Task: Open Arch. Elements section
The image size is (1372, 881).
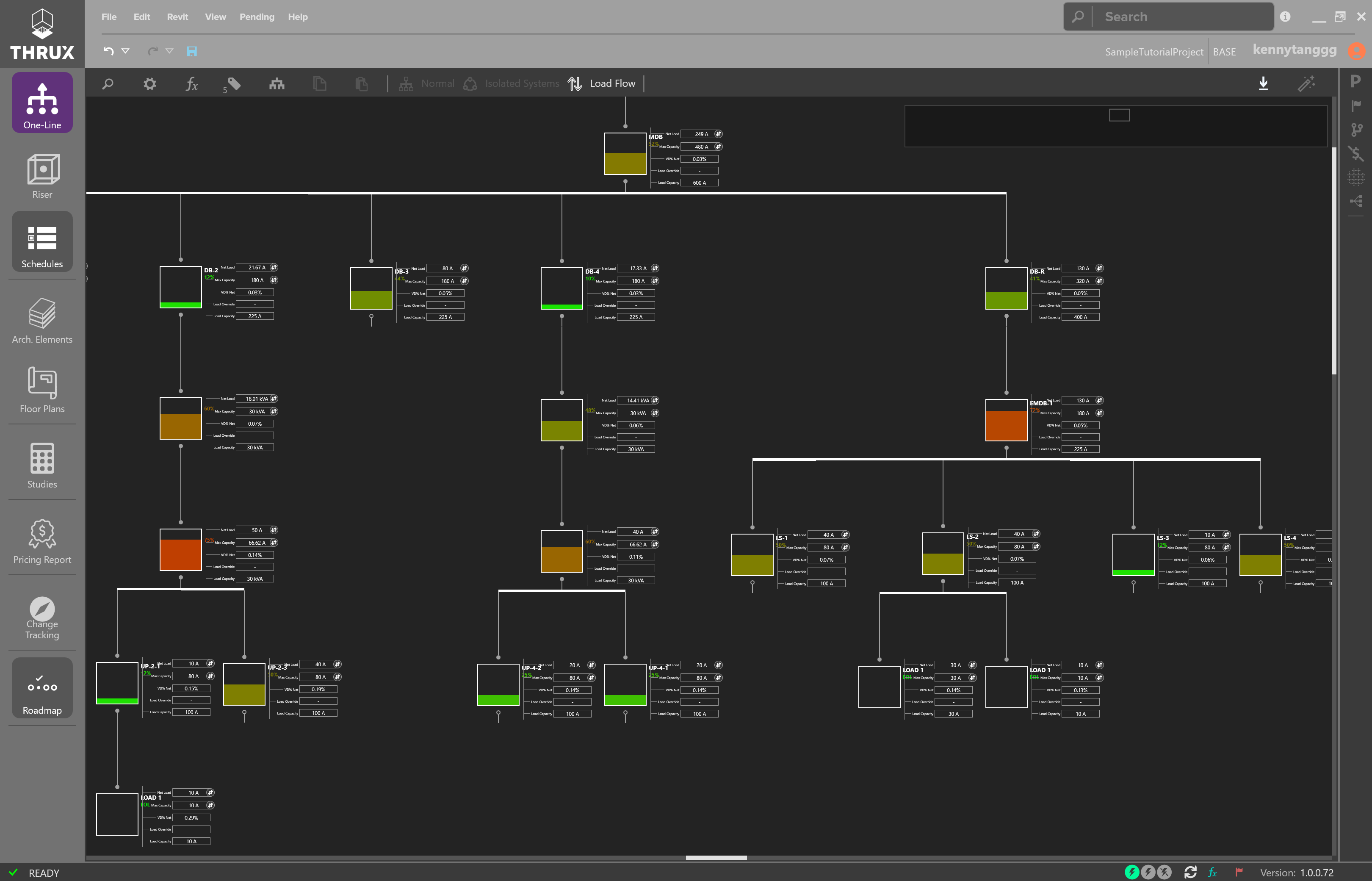Action: pyautogui.click(x=42, y=320)
